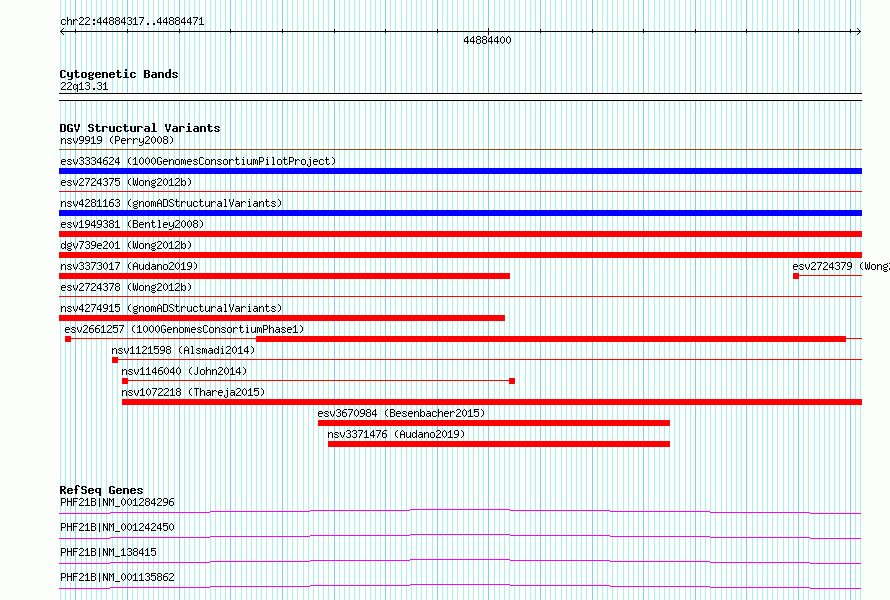Click the red bar of nsv4274915
The height and width of the screenshot is (600, 890).
point(282,318)
